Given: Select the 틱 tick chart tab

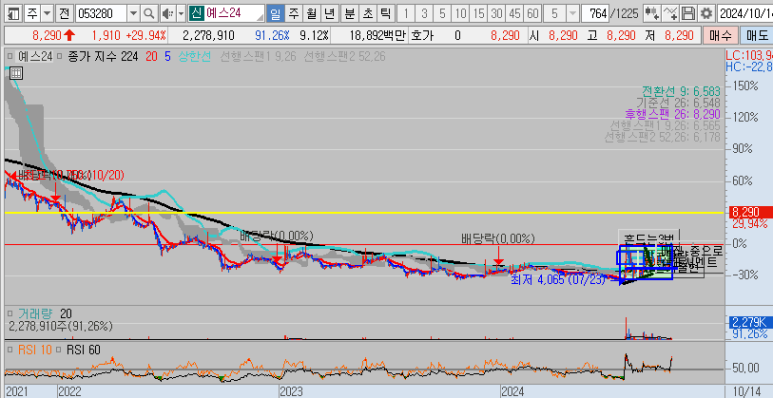Looking at the screenshot, I should tap(386, 13).
